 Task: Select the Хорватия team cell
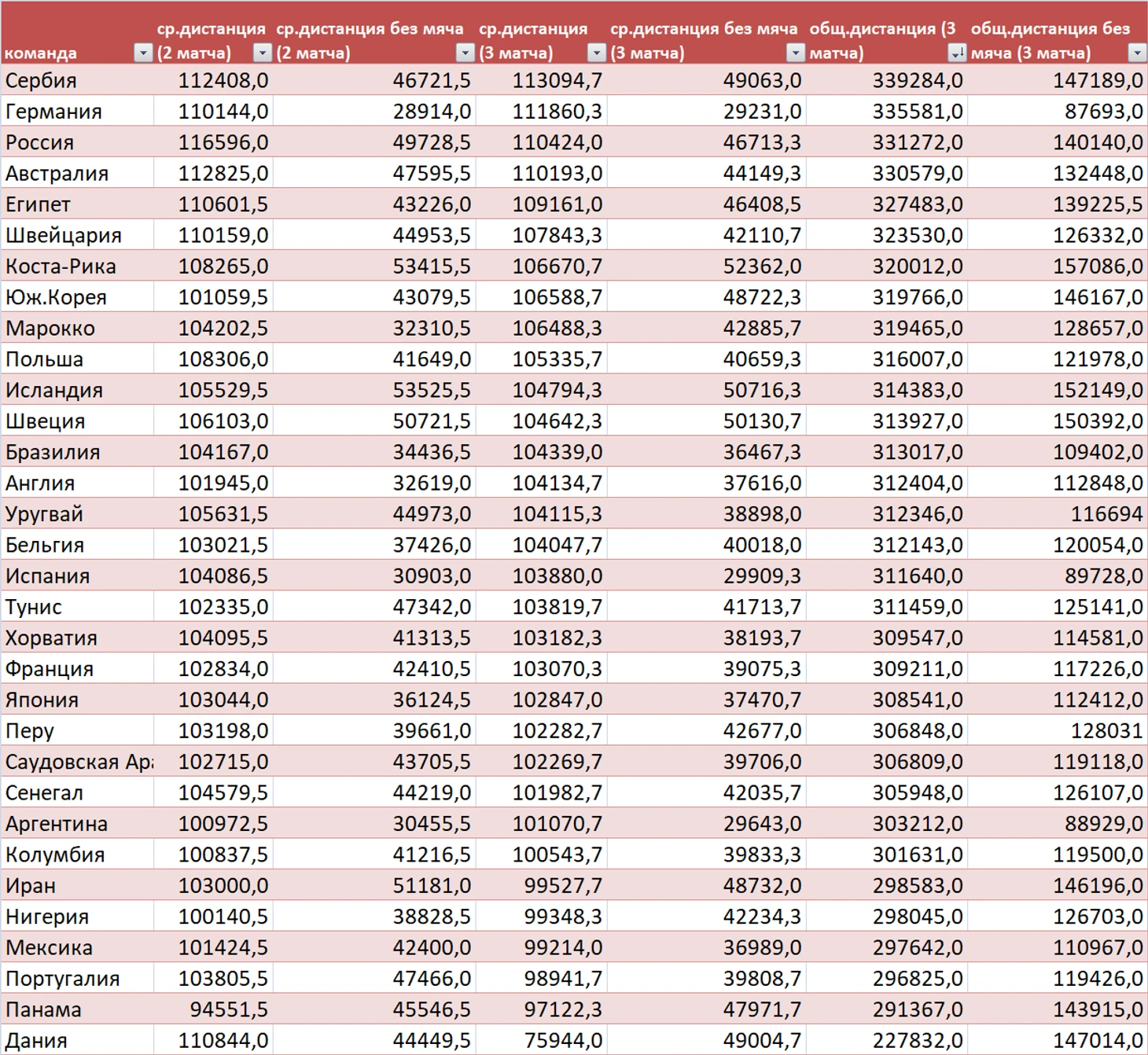click(x=77, y=638)
